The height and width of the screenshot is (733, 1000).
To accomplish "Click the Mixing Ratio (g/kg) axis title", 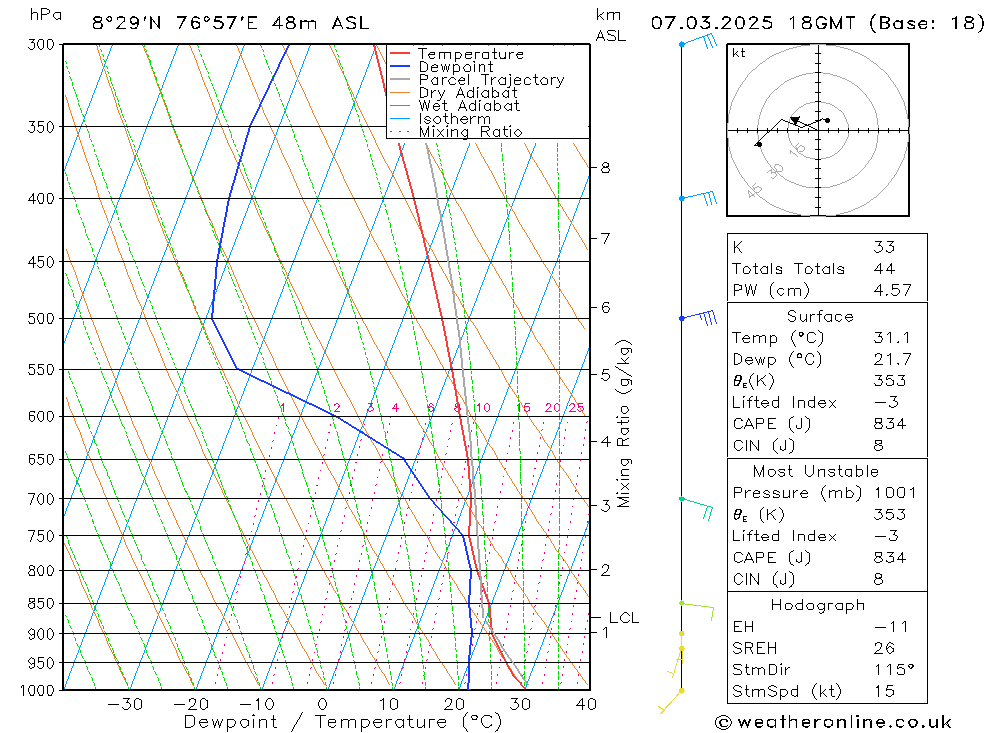I will click(624, 423).
